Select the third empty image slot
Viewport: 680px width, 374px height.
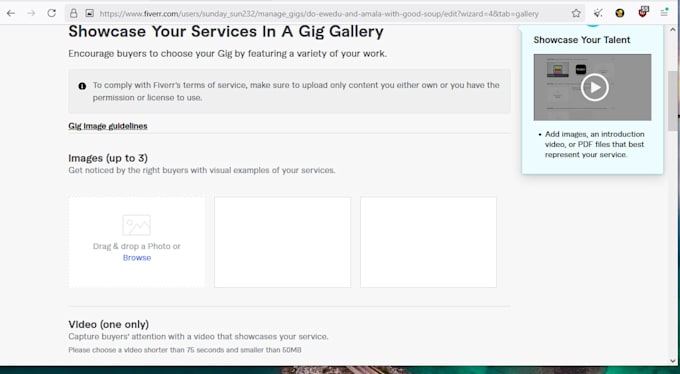click(428, 242)
